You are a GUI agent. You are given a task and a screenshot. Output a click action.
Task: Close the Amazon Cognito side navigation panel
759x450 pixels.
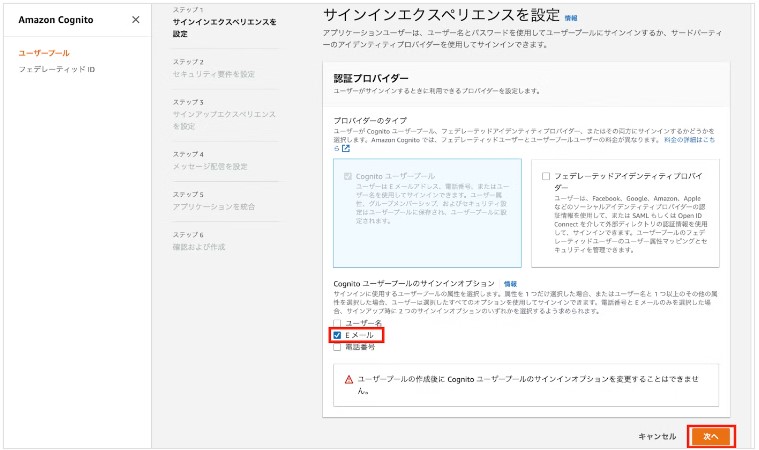coord(136,20)
